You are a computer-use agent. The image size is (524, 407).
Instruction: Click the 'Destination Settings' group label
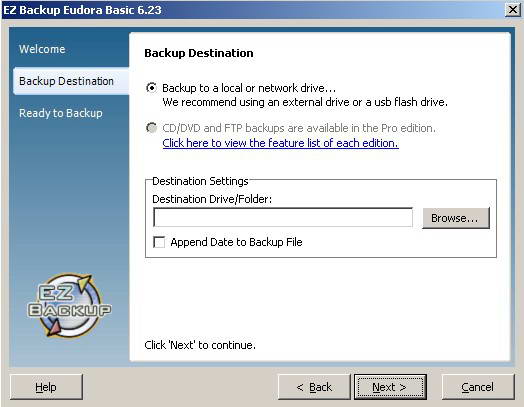pyautogui.click(x=200, y=181)
